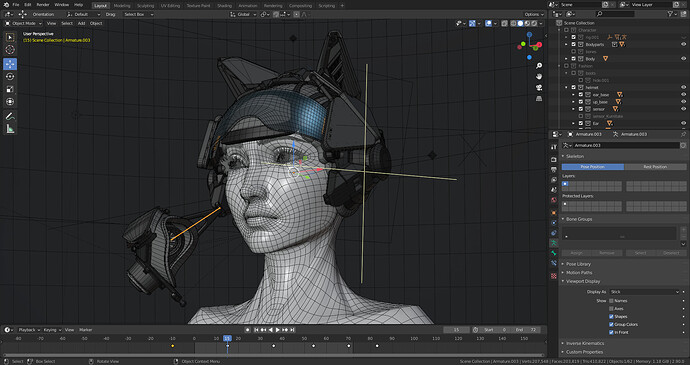Expand the Inverse Kinematics panel
690x365 pixels.
click(585, 343)
